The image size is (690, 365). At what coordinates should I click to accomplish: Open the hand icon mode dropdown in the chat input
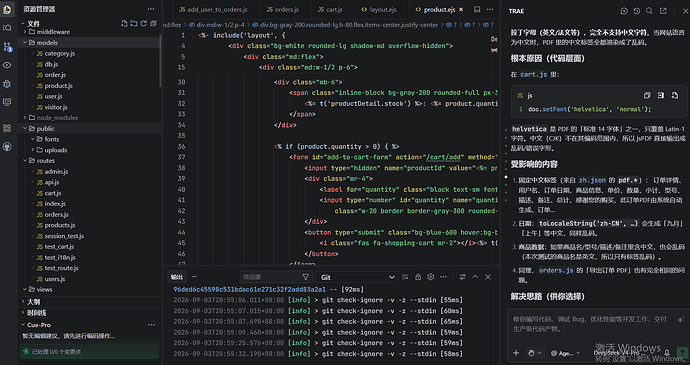[x=535, y=353]
